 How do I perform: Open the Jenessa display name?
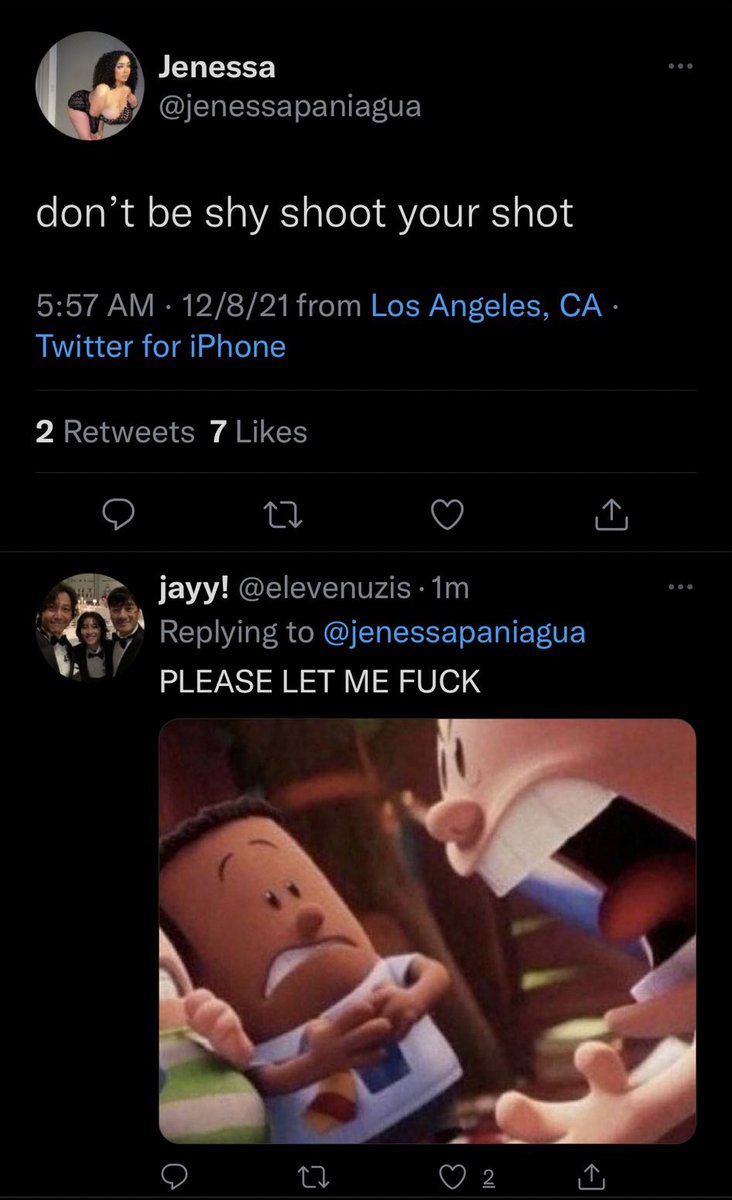click(217, 67)
